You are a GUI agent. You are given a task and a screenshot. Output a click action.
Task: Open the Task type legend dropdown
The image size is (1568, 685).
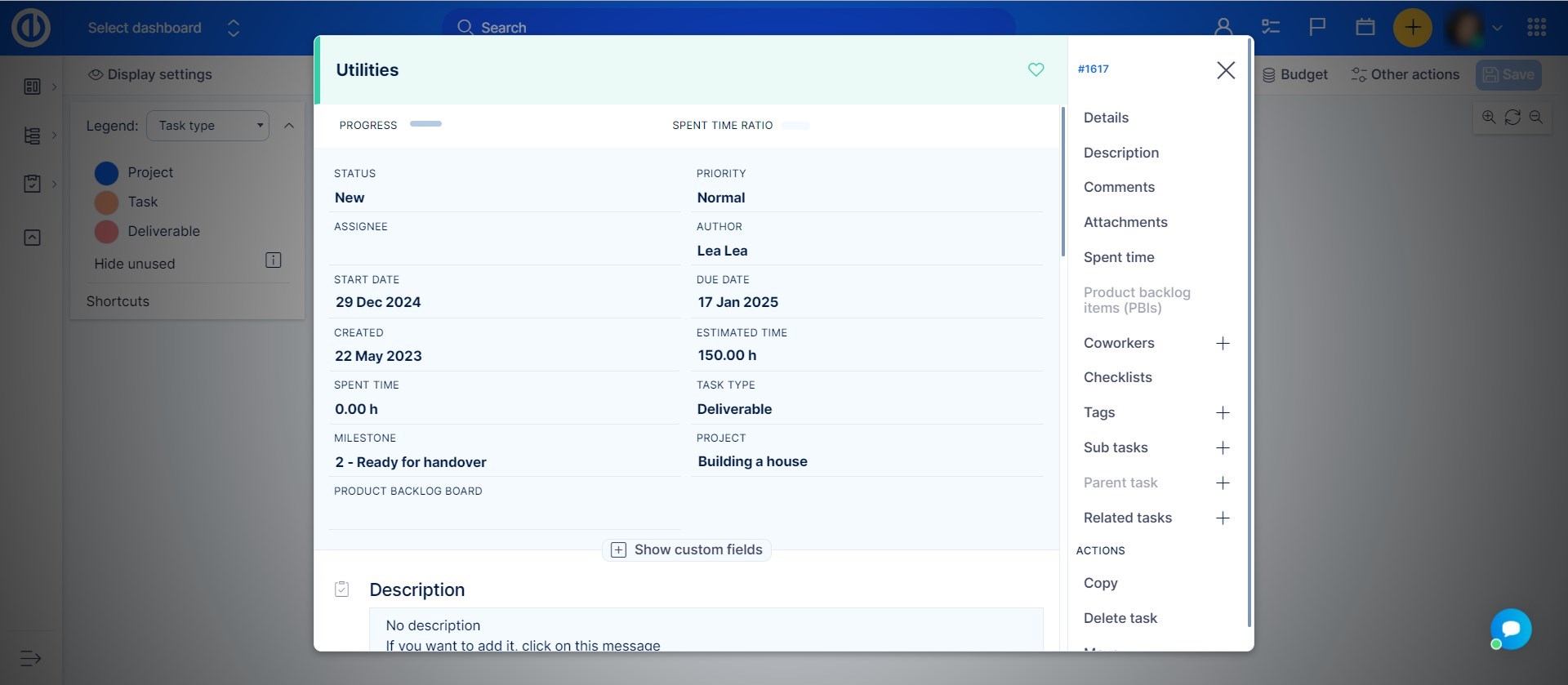[x=207, y=126]
